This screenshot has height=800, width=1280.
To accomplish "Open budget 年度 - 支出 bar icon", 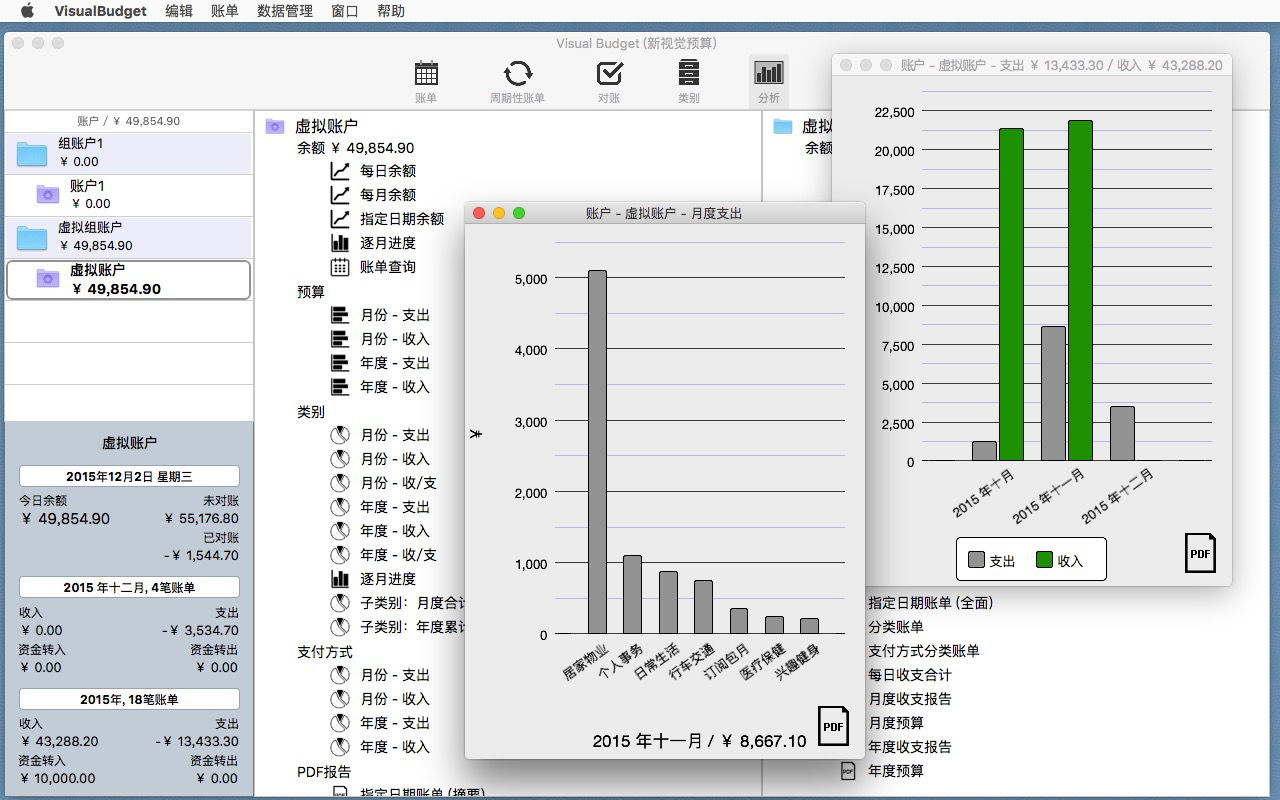I will (x=340, y=363).
